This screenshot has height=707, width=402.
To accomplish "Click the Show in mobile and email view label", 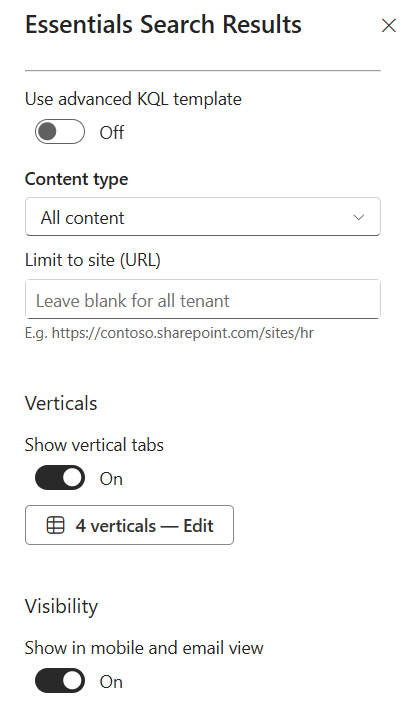I will [144, 648].
